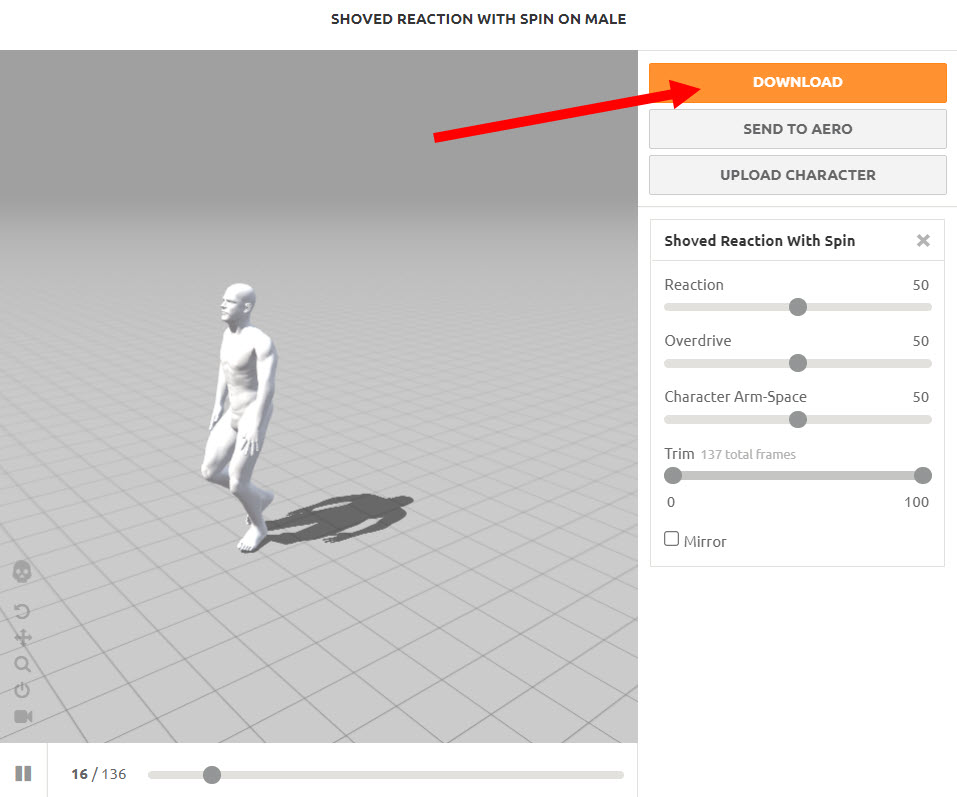This screenshot has height=797, width=957.
Task: Click the frame counter 16 / 136
Action: point(99,774)
